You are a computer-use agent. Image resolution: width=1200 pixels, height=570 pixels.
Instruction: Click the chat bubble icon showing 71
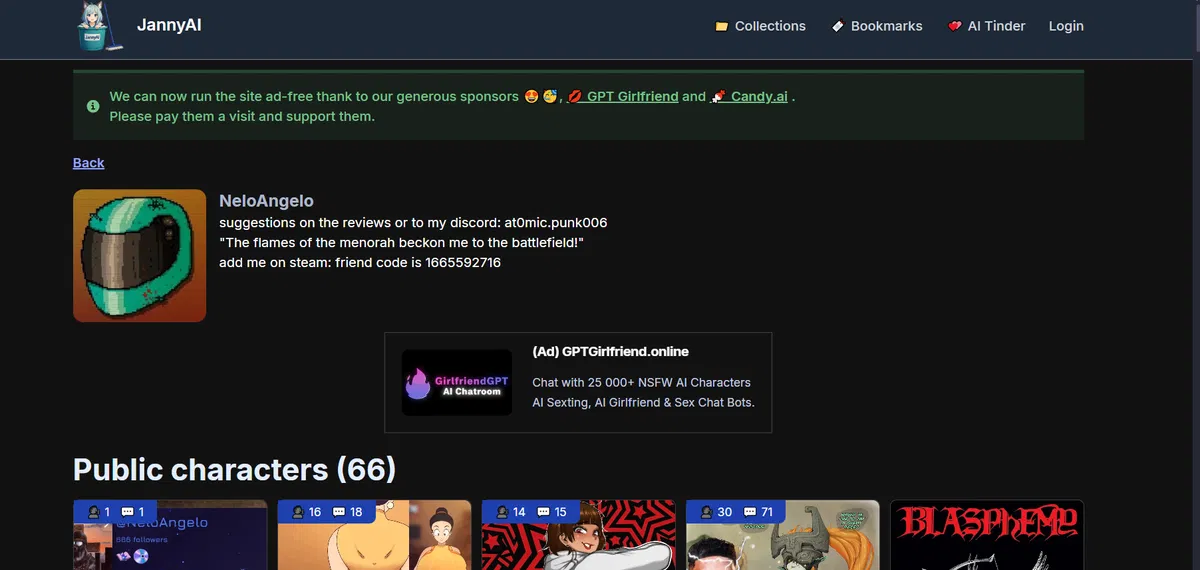click(x=747, y=512)
